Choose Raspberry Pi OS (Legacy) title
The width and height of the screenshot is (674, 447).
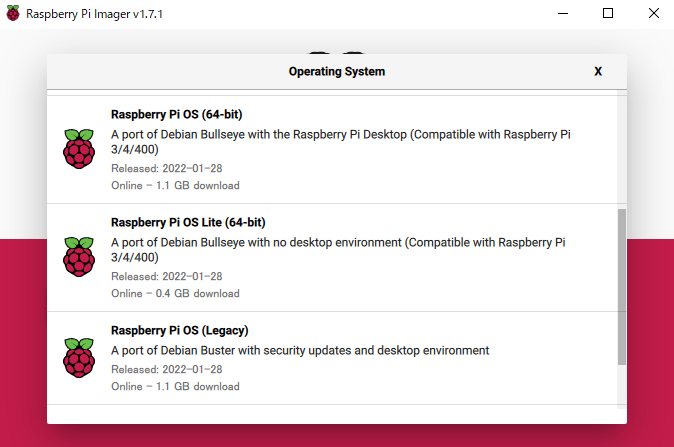point(180,330)
